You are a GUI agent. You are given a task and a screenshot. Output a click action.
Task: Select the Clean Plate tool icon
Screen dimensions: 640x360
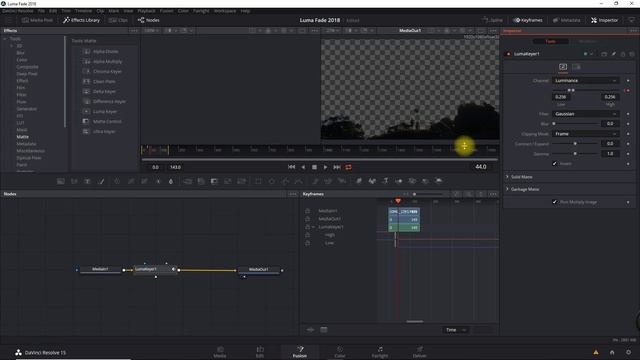[86, 81]
